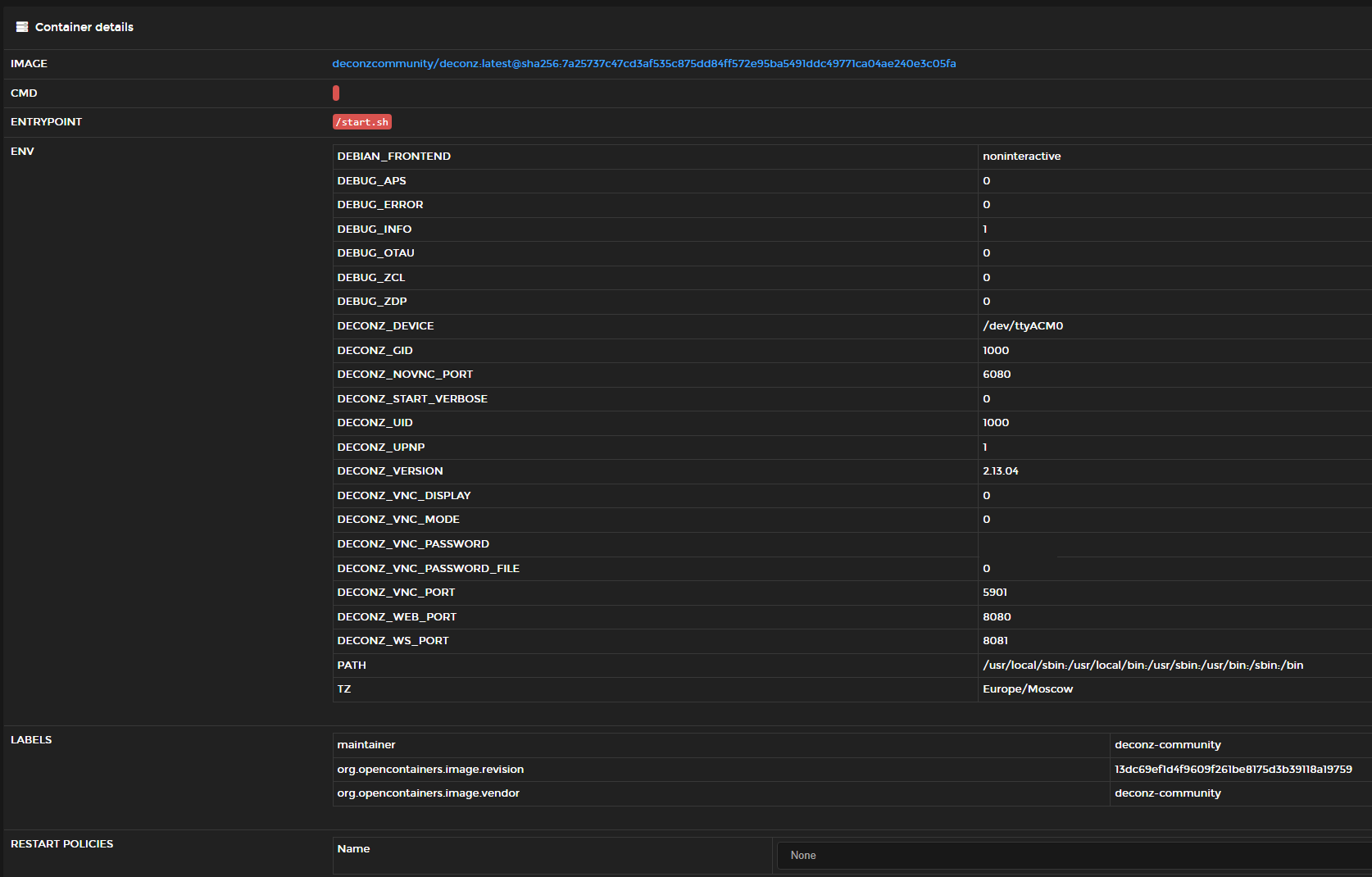Click the ENTRYPOINT /start.sh badge
The width and height of the screenshot is (1372, 877).
point(361,121)
